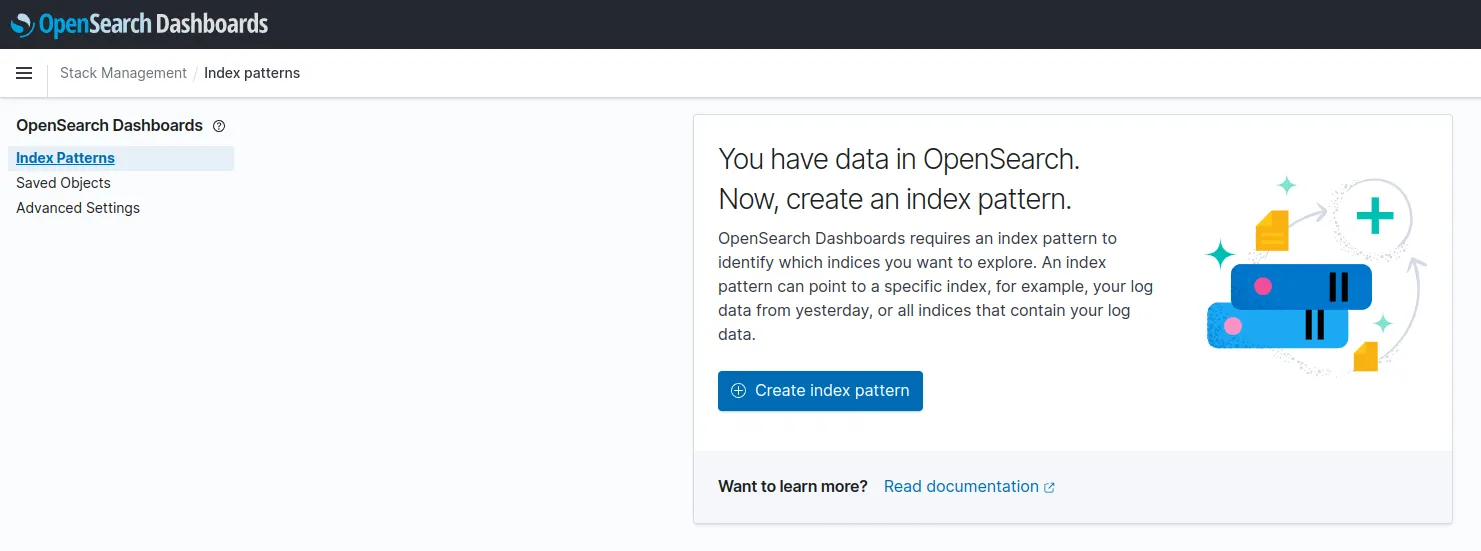Click the light blue server block illustration
Image resolution: width=1481 pixels, height=551 pixels.
coord(1260,326)
